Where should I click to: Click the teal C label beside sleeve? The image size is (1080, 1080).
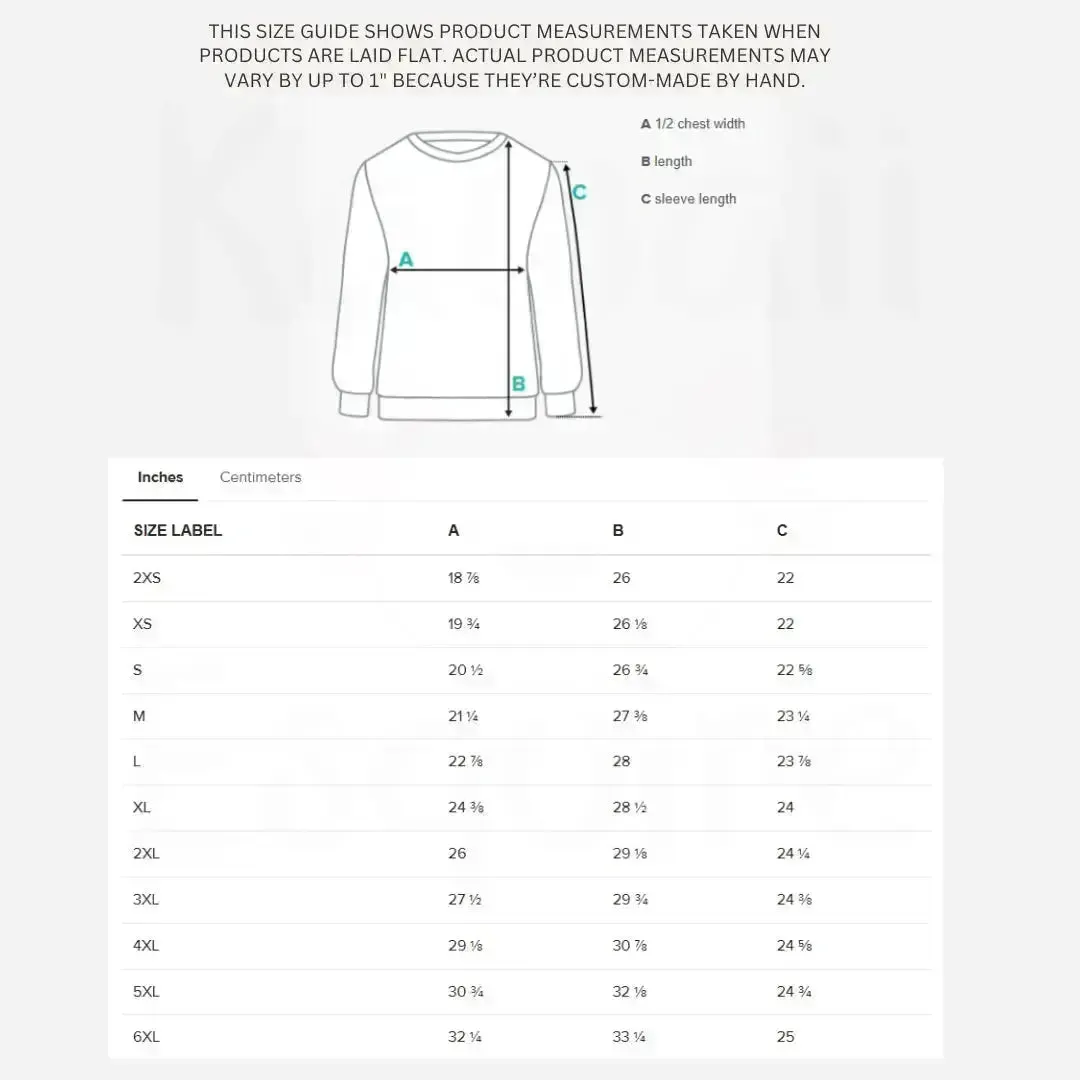tap(580, 192)
